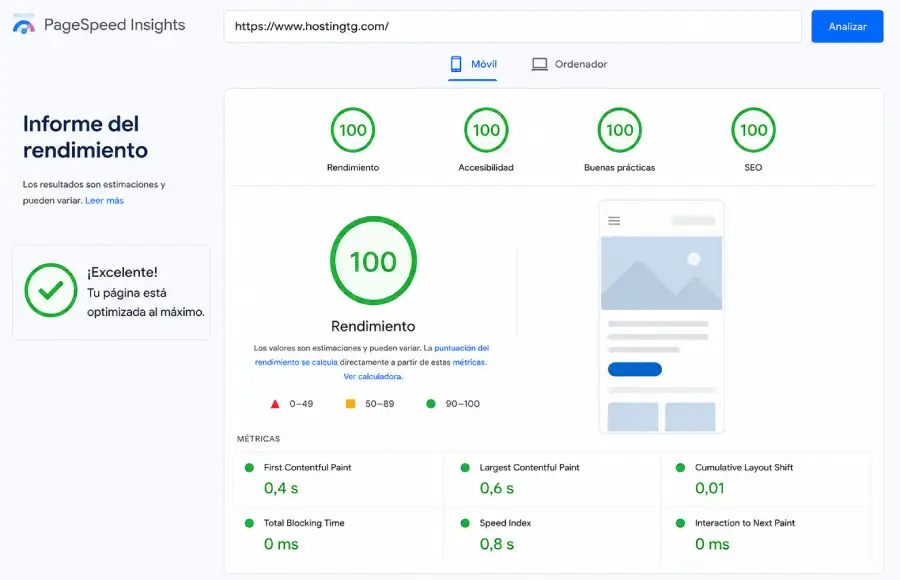Click the 90–100 legend label

pos(463,404)
